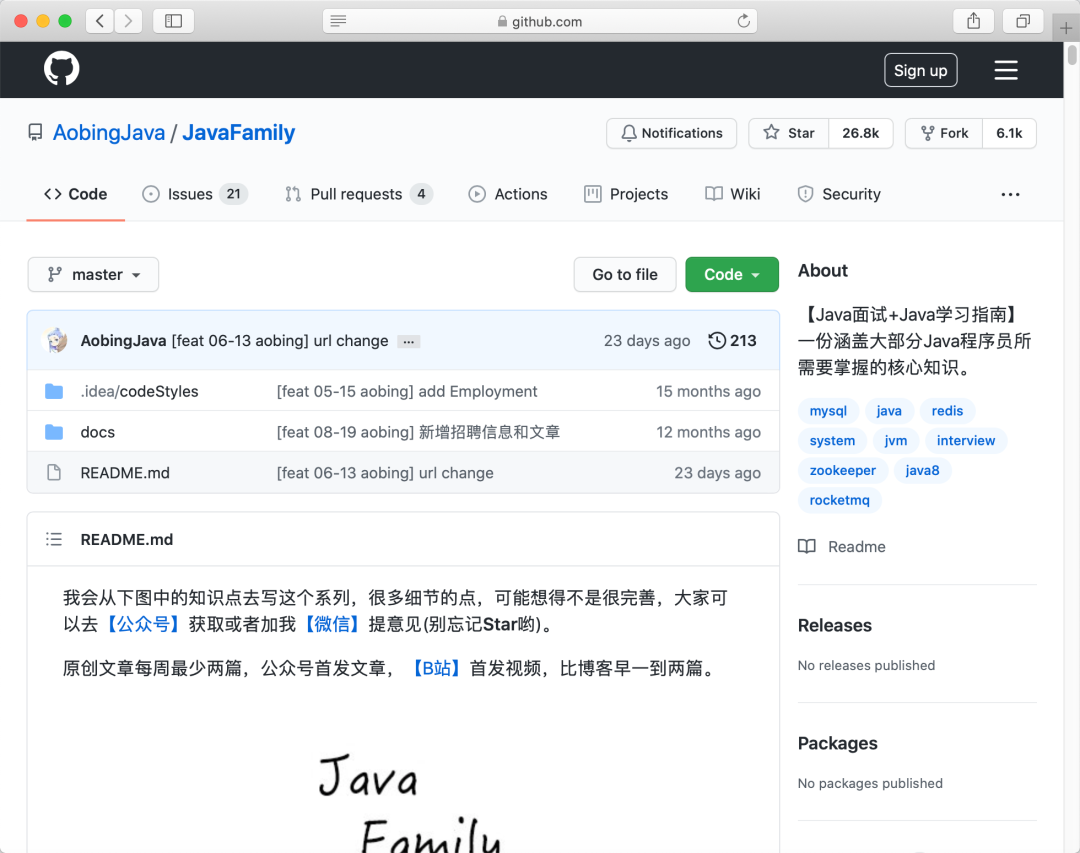The width and height of the screenshot is (1080, 853).
Task: Open the 【公众号】 link in README
Action: point(143,624)
